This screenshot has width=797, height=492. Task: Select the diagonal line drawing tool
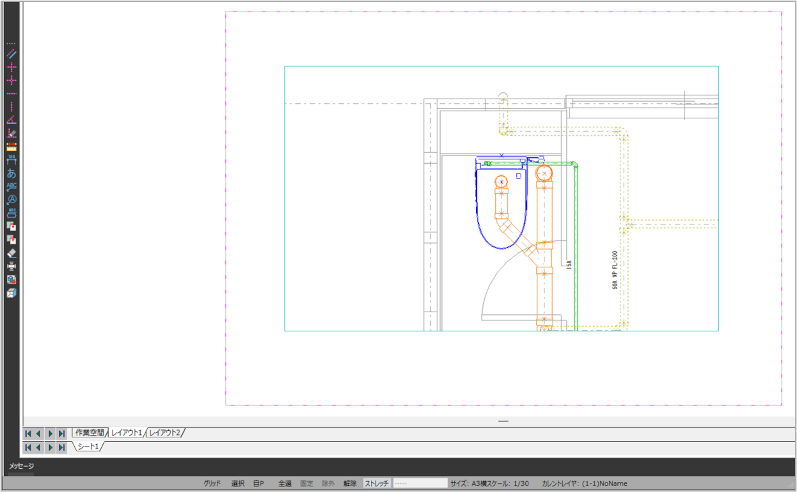[x=12, y=54]
